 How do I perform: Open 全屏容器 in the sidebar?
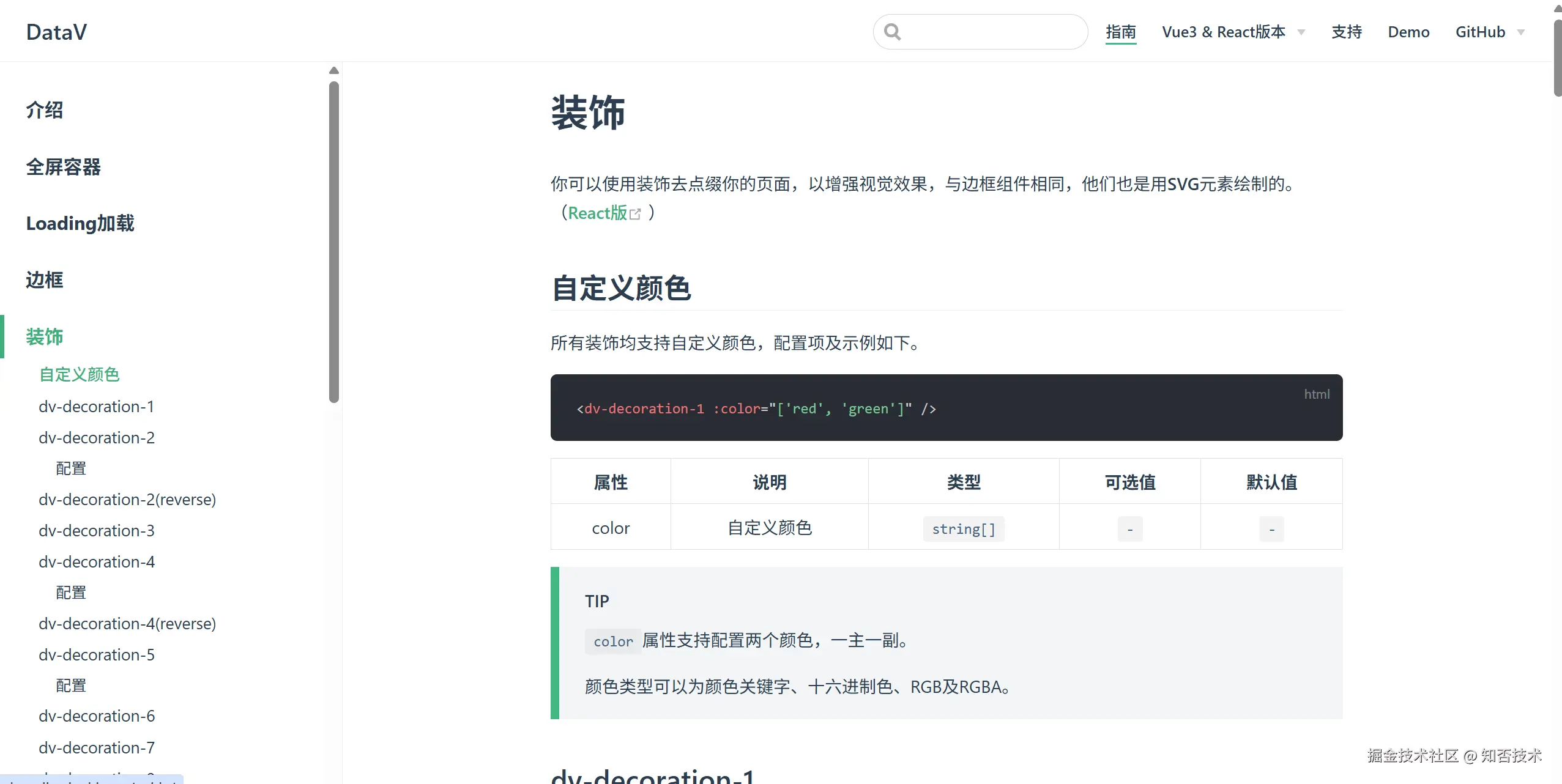point(63,167)
